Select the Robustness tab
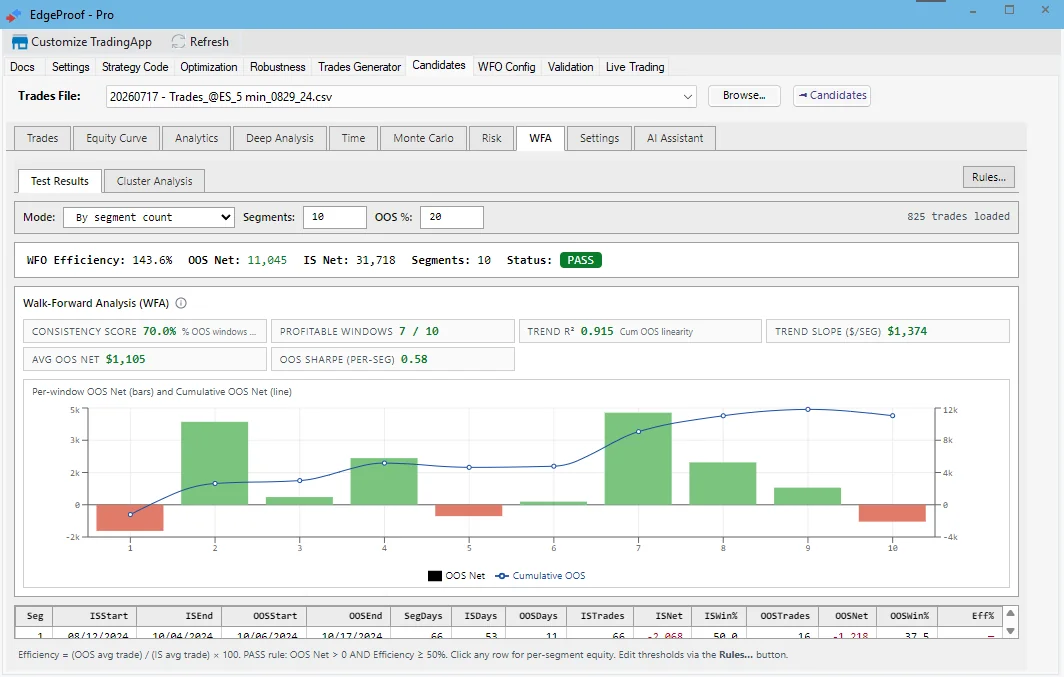Image resolution: width=1064 pixels, height=677 pixels. coord(278,66)
